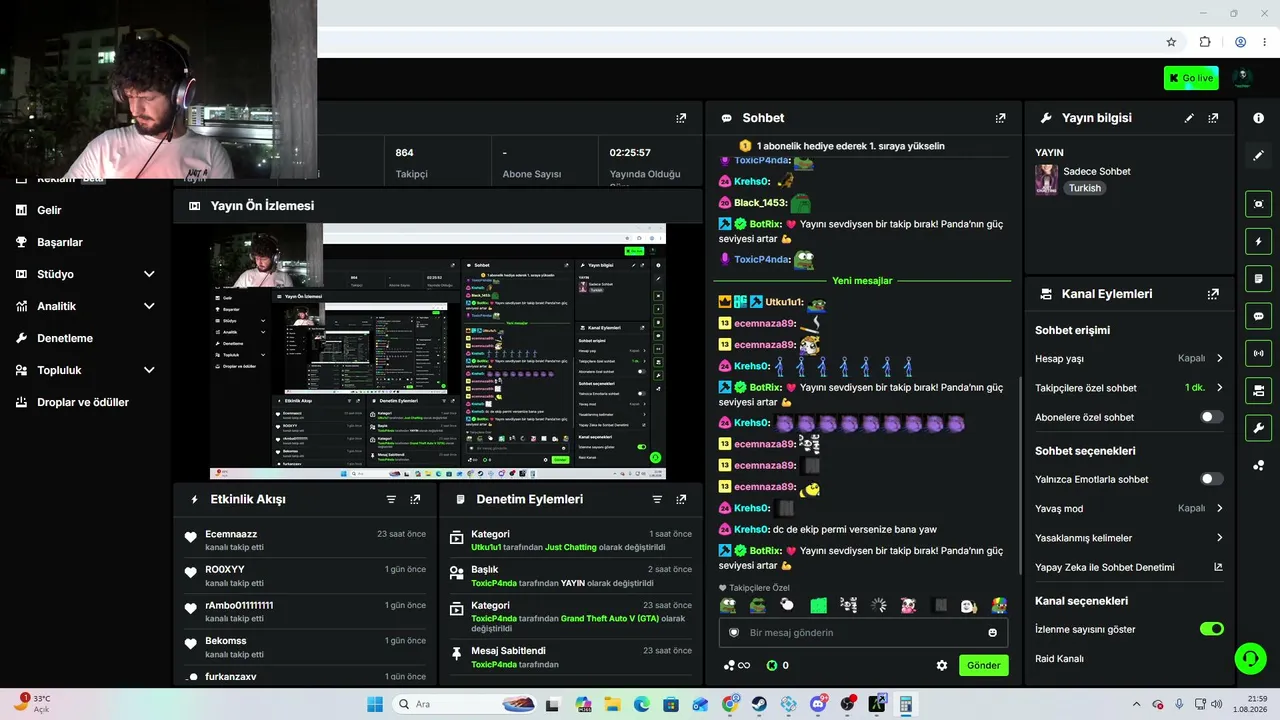The image size is (1280, 720).
Task: Disable İzlenme sayısını göster switch
Action: [1211, 629]
